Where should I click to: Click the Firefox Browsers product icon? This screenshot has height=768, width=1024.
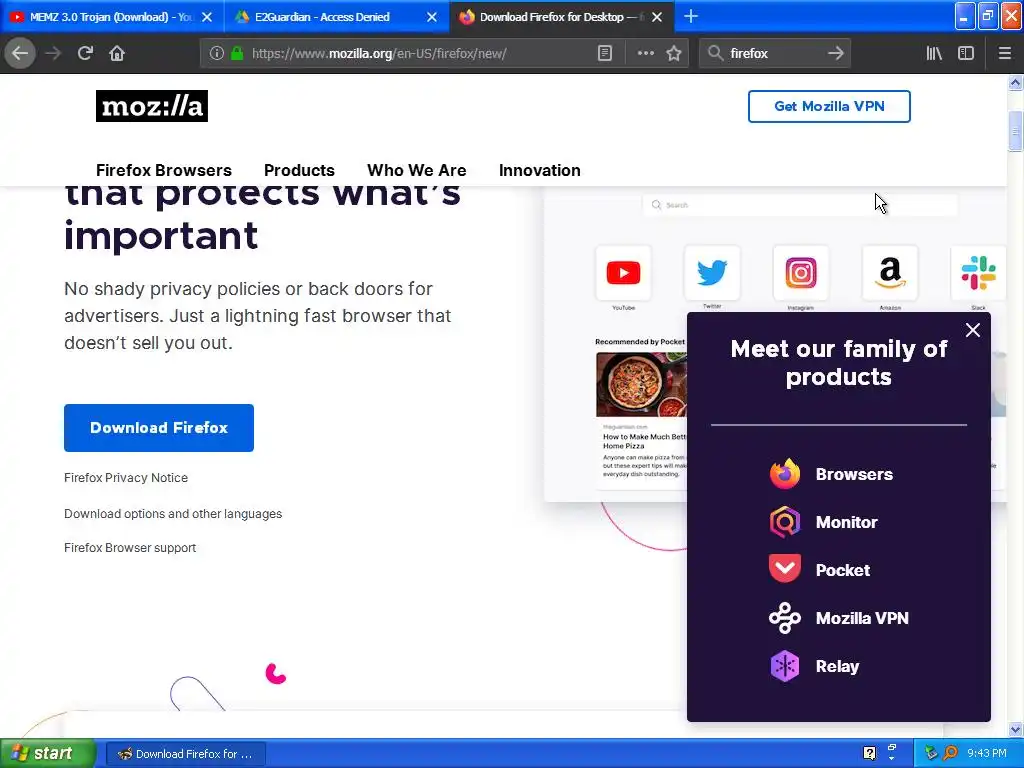tap(784, 474)
